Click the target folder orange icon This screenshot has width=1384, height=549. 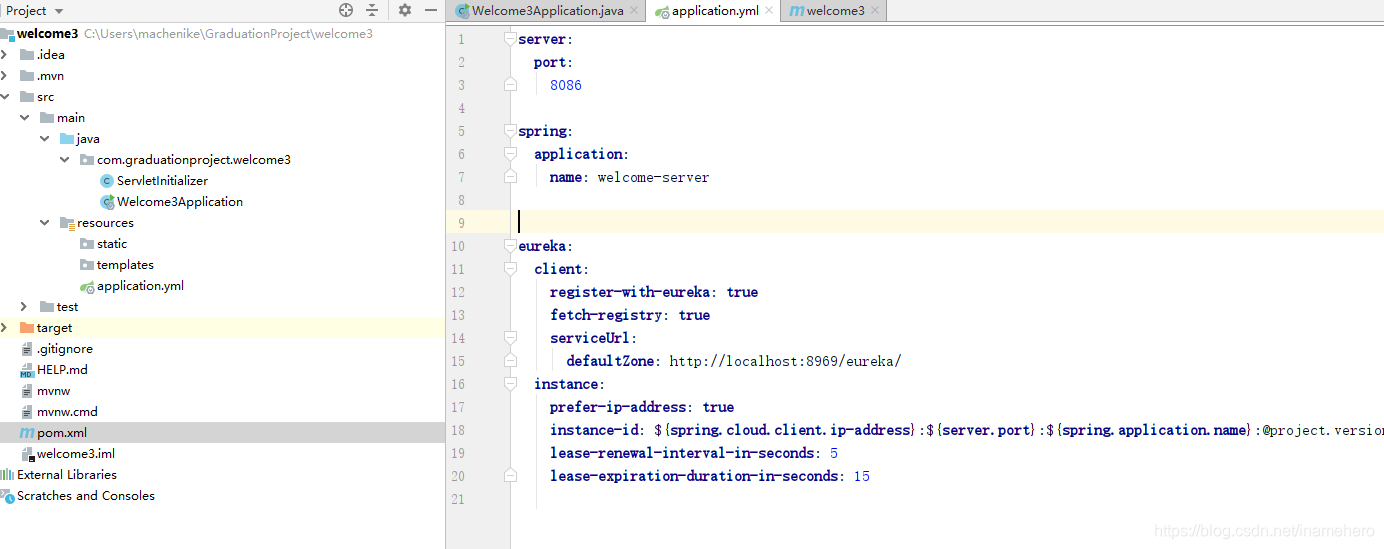[27, 327]
